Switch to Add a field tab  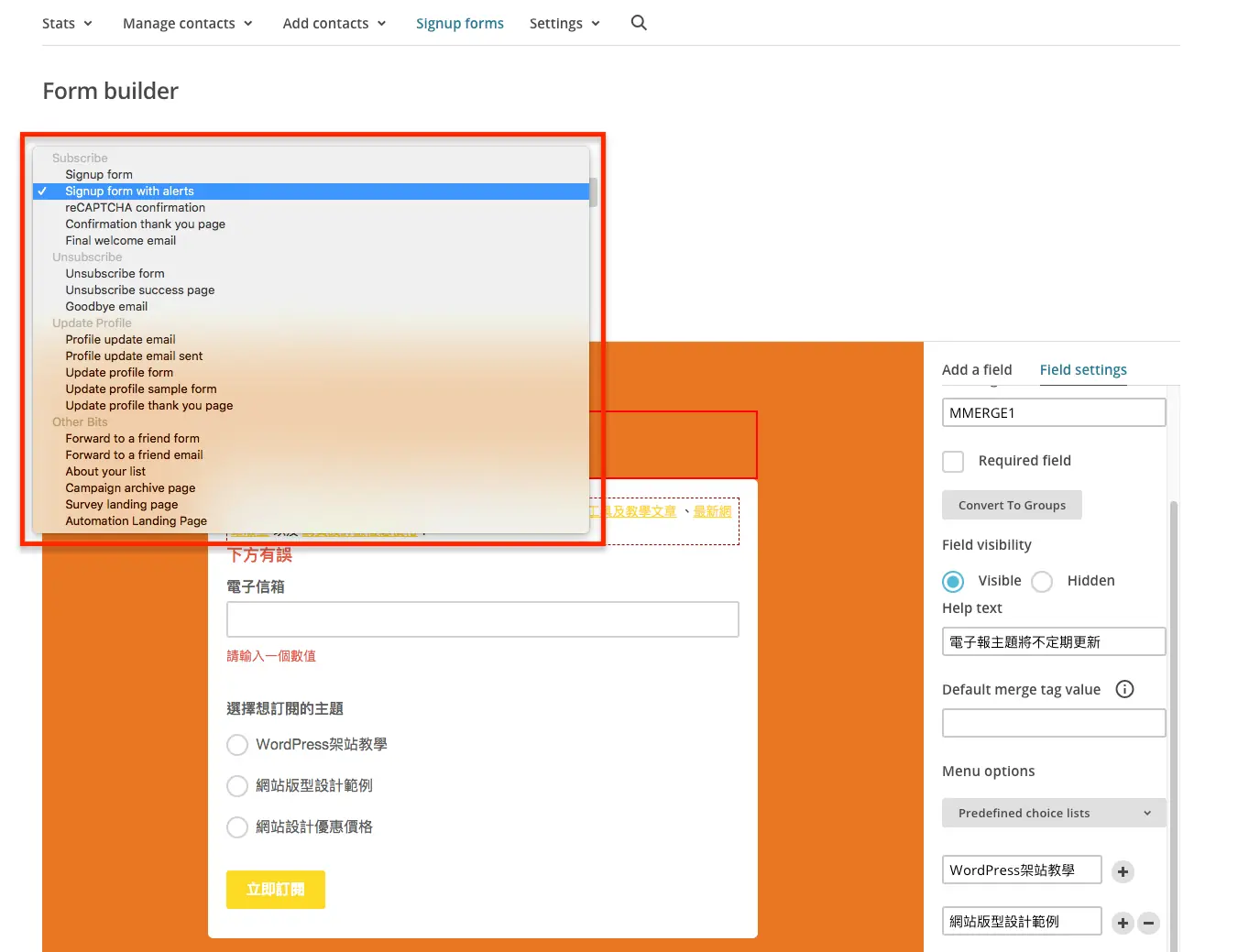(977, 369)
